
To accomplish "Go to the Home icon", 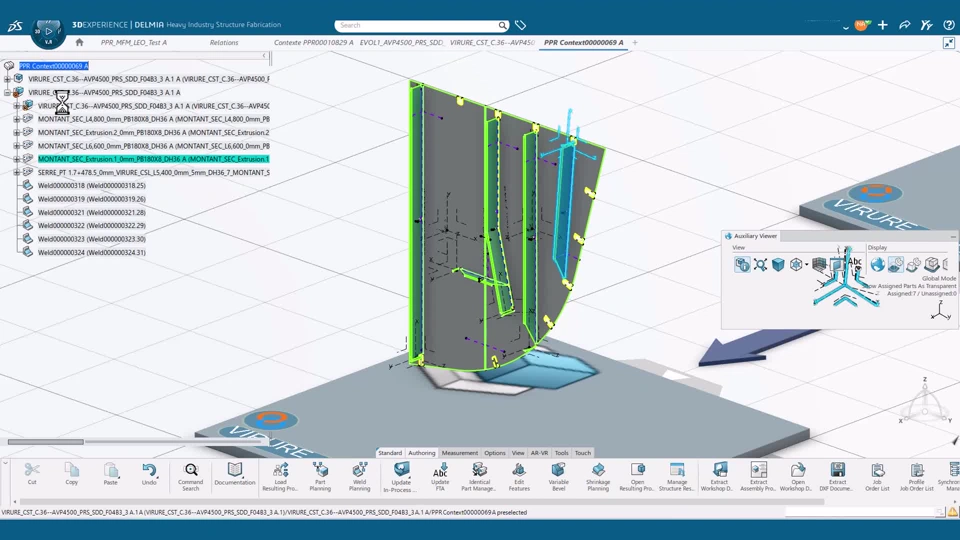I will (x=79, y=42).
